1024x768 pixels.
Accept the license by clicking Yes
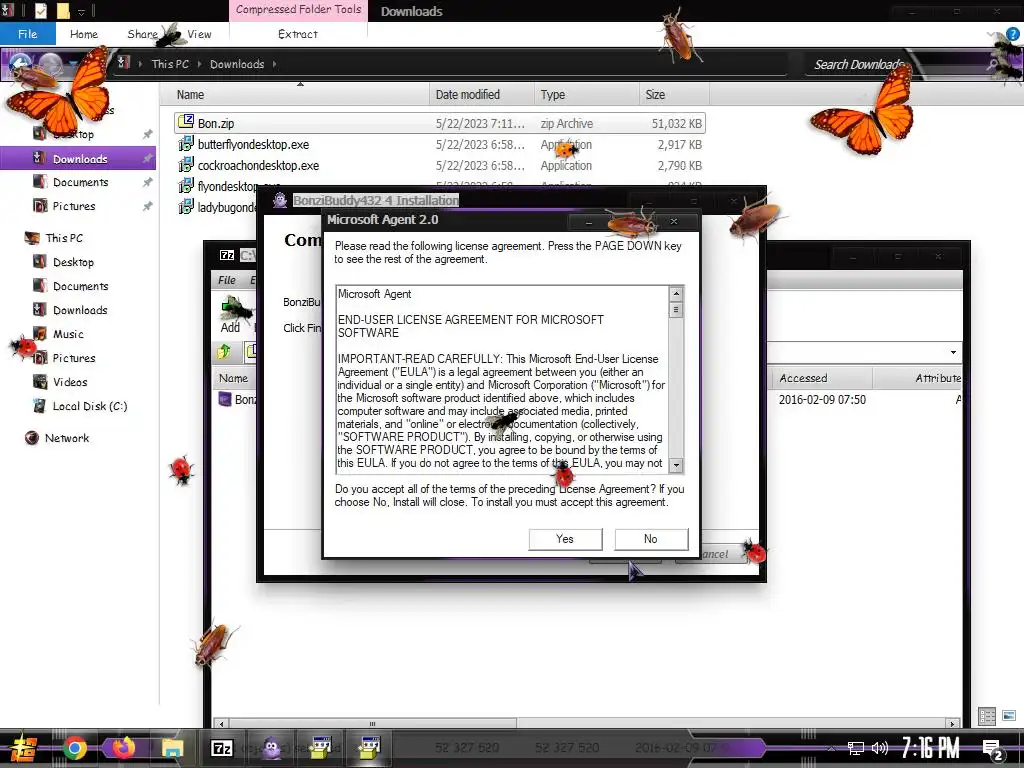[x=565, y=539]
